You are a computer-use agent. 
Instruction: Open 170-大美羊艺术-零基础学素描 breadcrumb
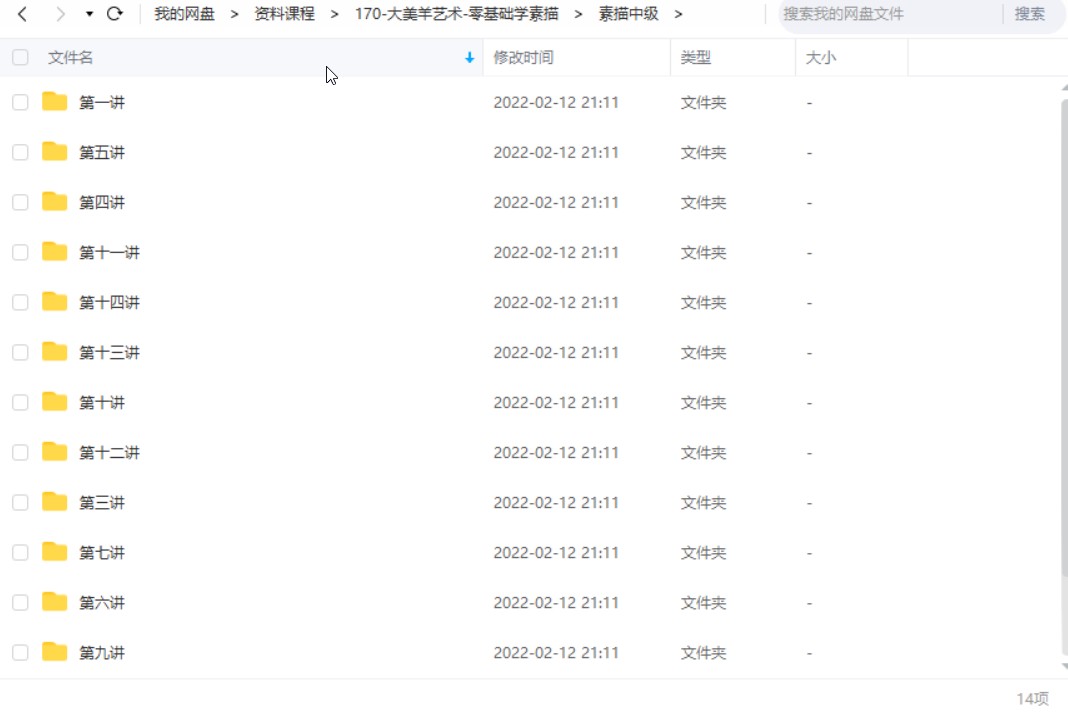[x=456, y=14]
